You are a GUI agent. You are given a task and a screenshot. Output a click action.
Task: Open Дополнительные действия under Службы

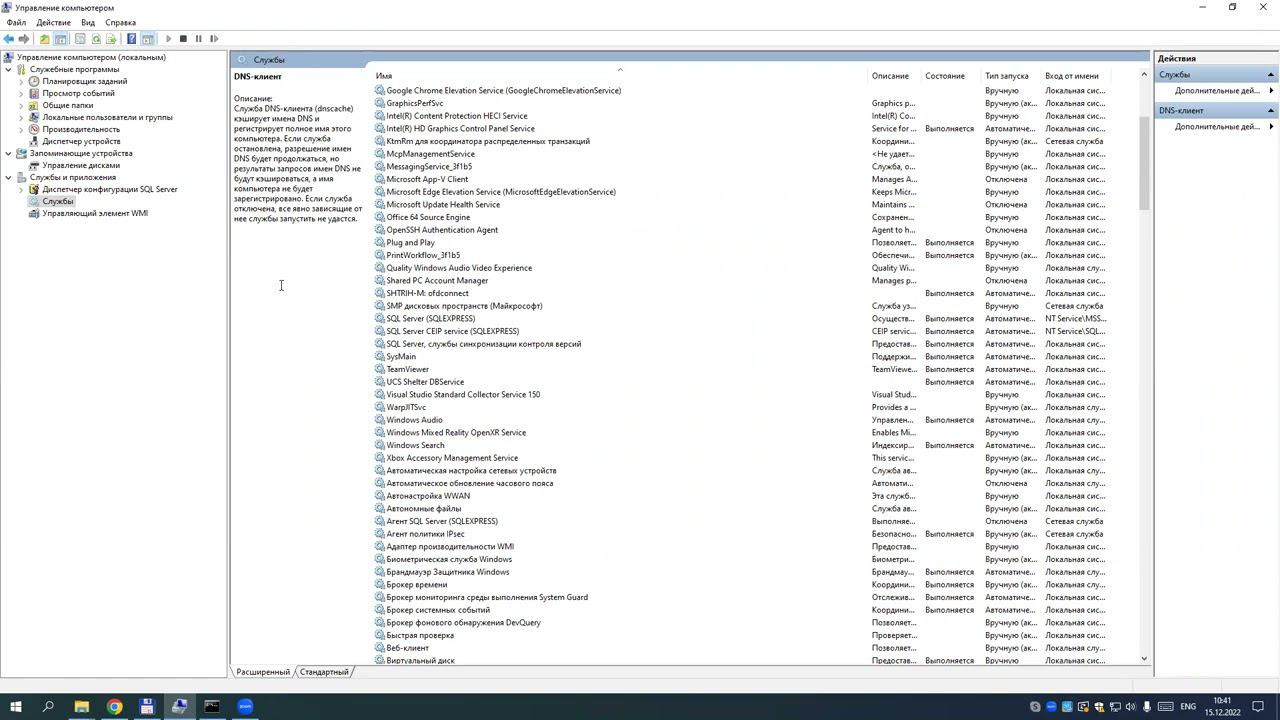(1217, 91)
